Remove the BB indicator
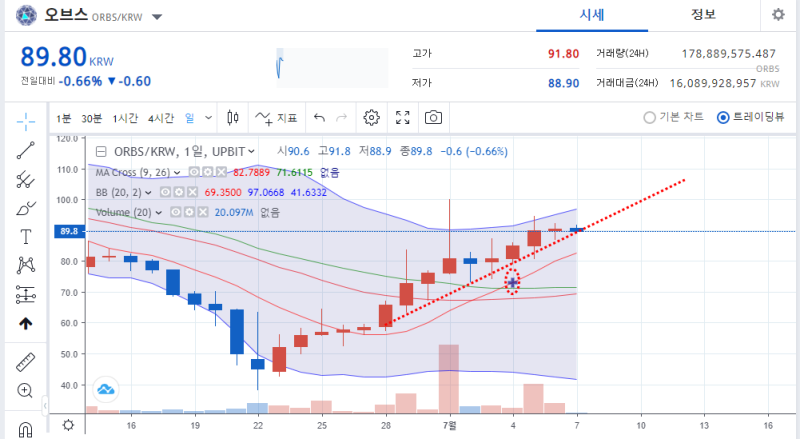Screen dimensions: 800x439 [192, 192]
